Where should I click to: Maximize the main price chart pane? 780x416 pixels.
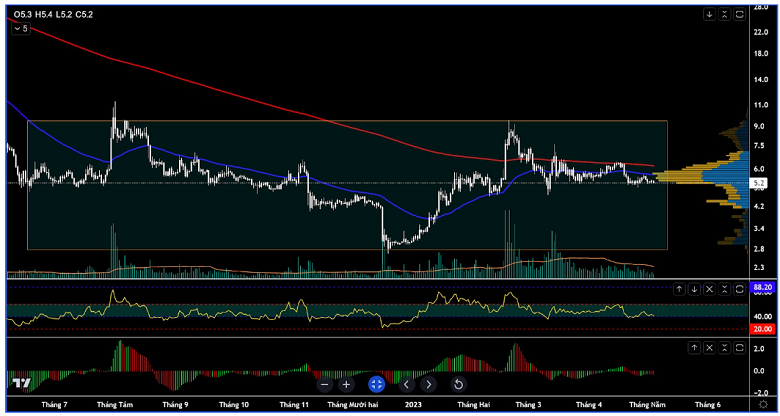click(x=740, y=14)
